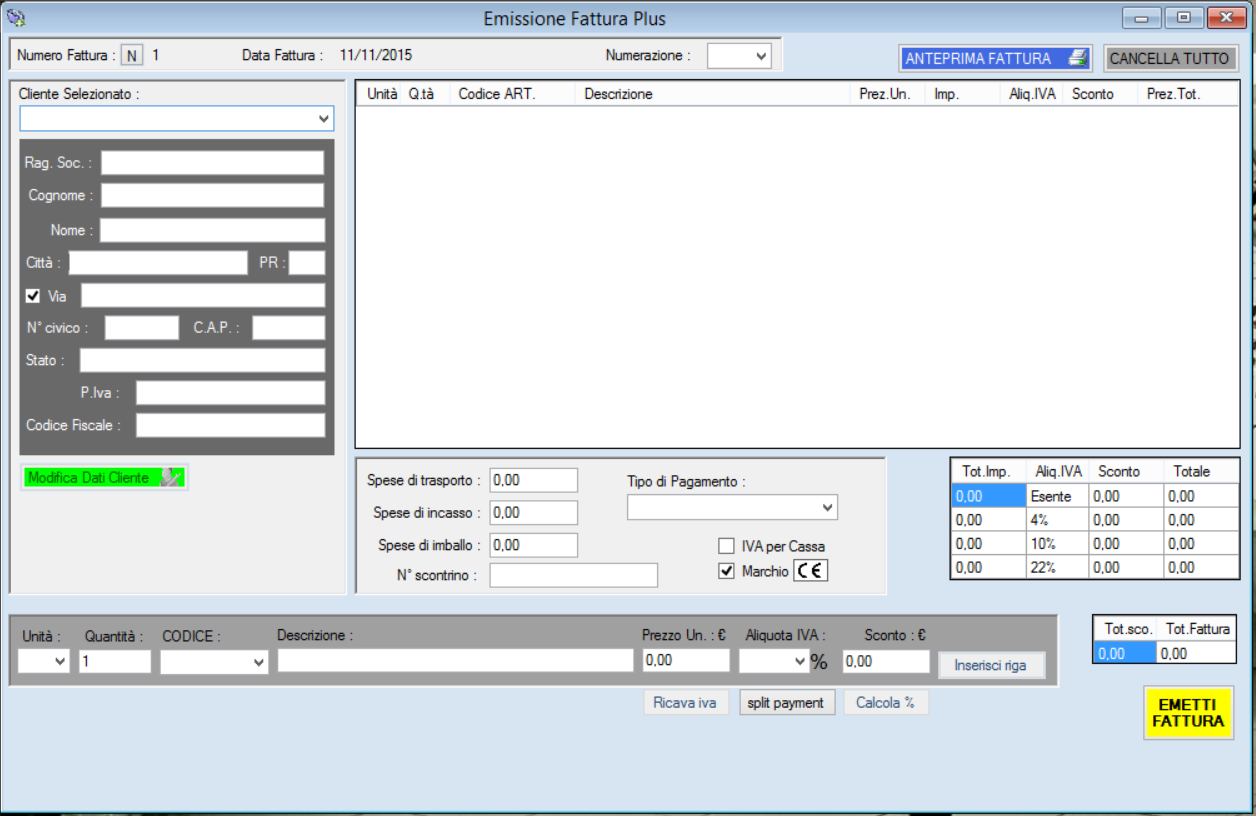Click the Cancella Tutto button
Viewport: 1256px width, 816px height.
1169,58
